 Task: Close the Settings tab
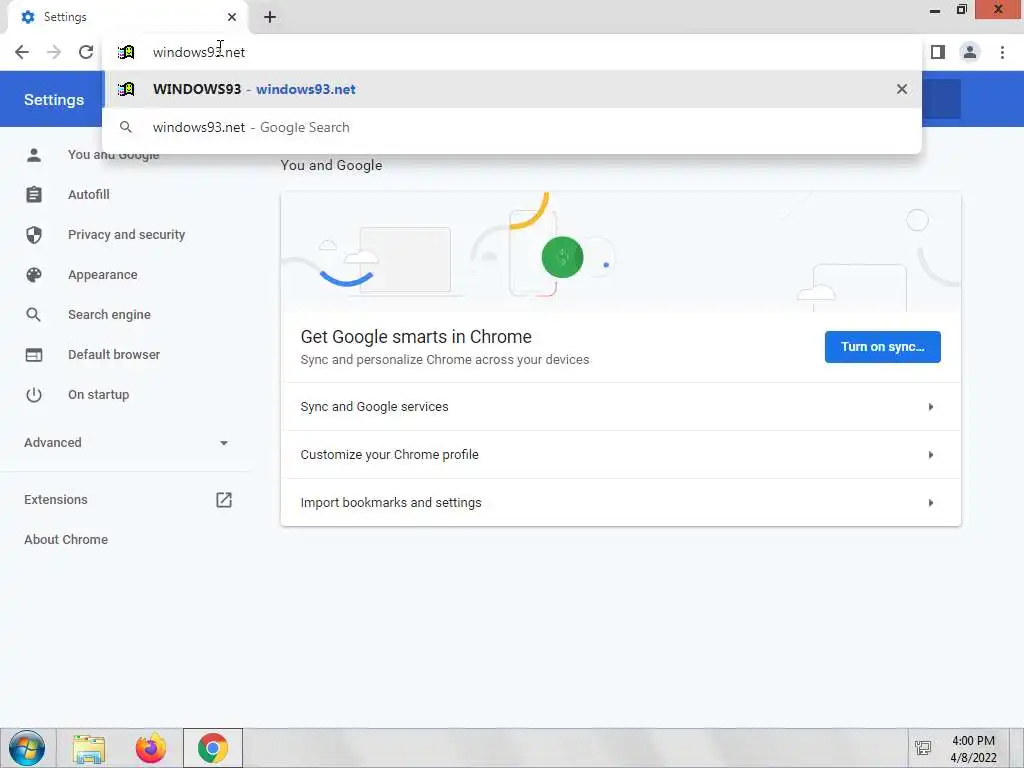[232, 17]
